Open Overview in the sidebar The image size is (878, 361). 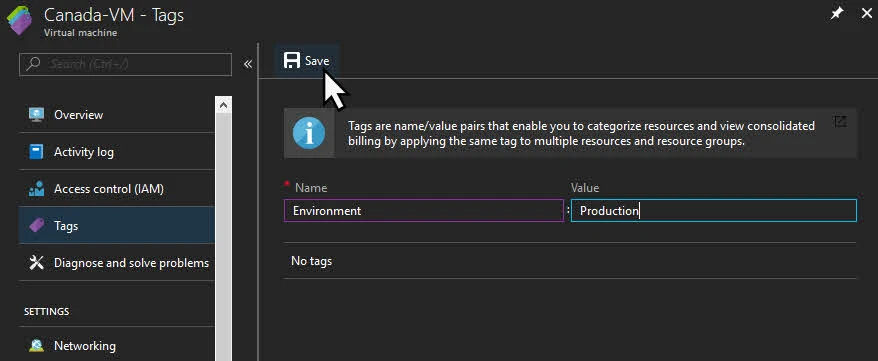(116, 115)
